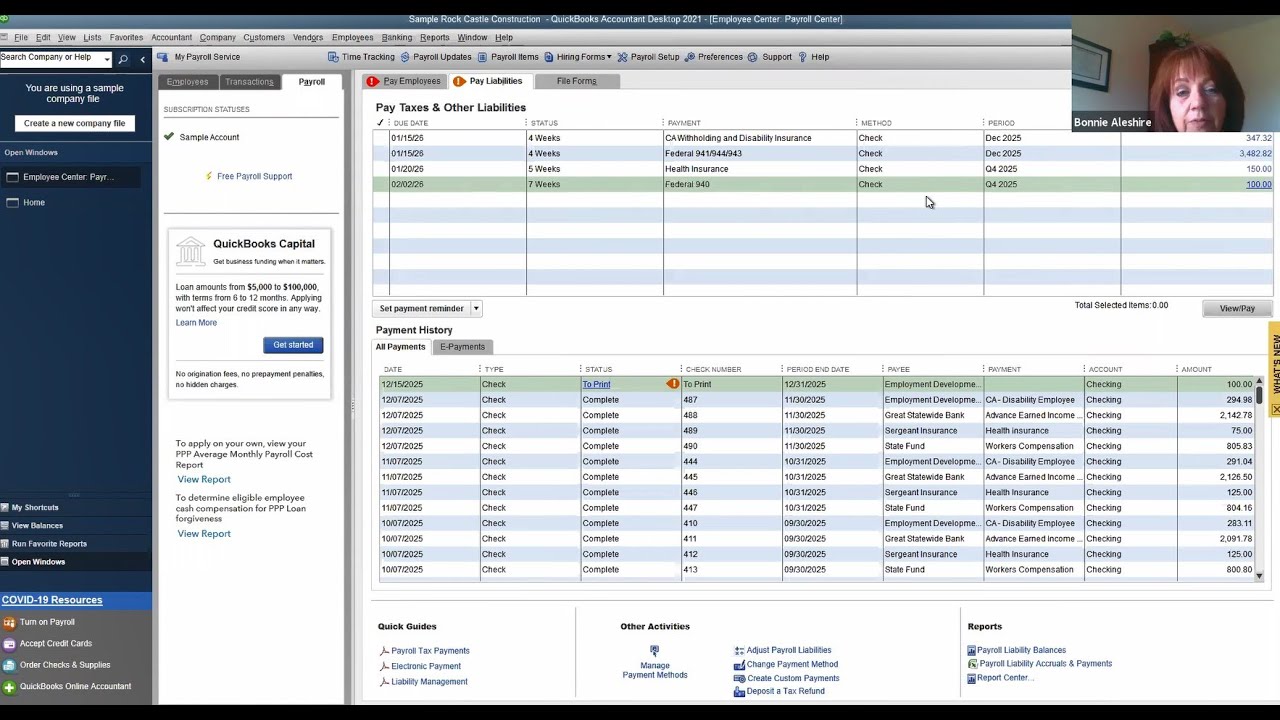Viewport: 1280px width, 720px height.
Task: Click the Federal 940 amount 100.00 link
Action: [1258, 185]
